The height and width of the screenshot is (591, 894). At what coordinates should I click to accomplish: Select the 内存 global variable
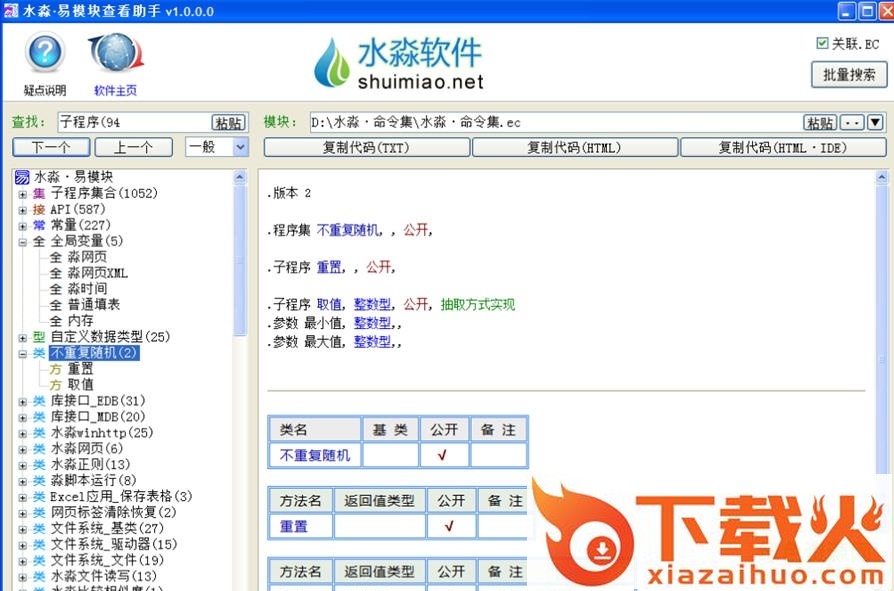click(80, 321)
